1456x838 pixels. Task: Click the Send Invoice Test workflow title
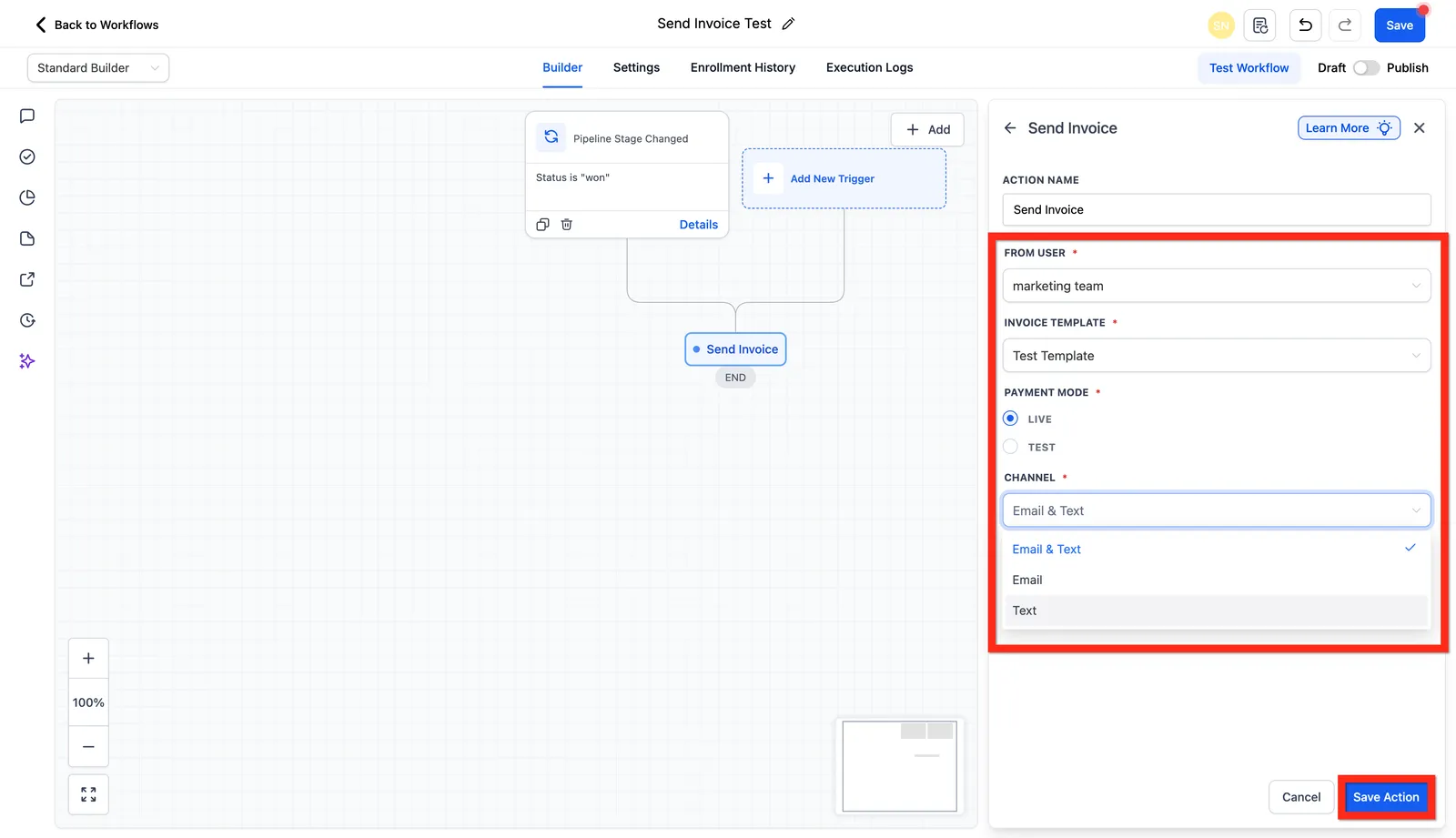714,24
